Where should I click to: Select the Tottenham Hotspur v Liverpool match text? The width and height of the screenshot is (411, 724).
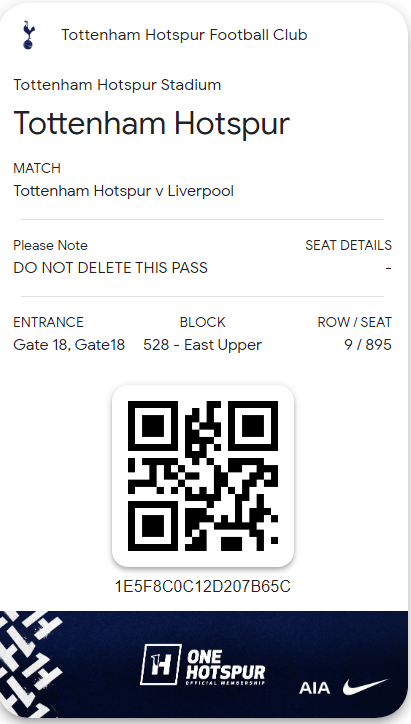click(124, 191)
